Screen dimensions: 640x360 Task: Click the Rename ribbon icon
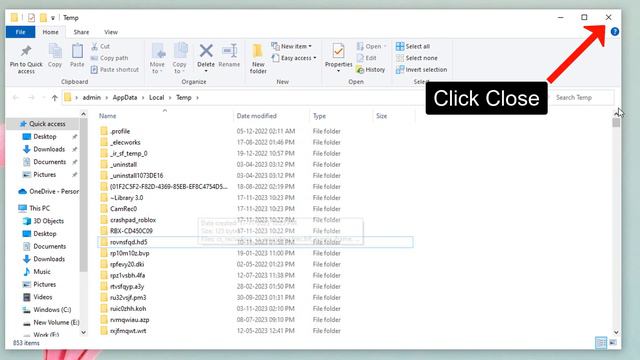pos(229,51)
